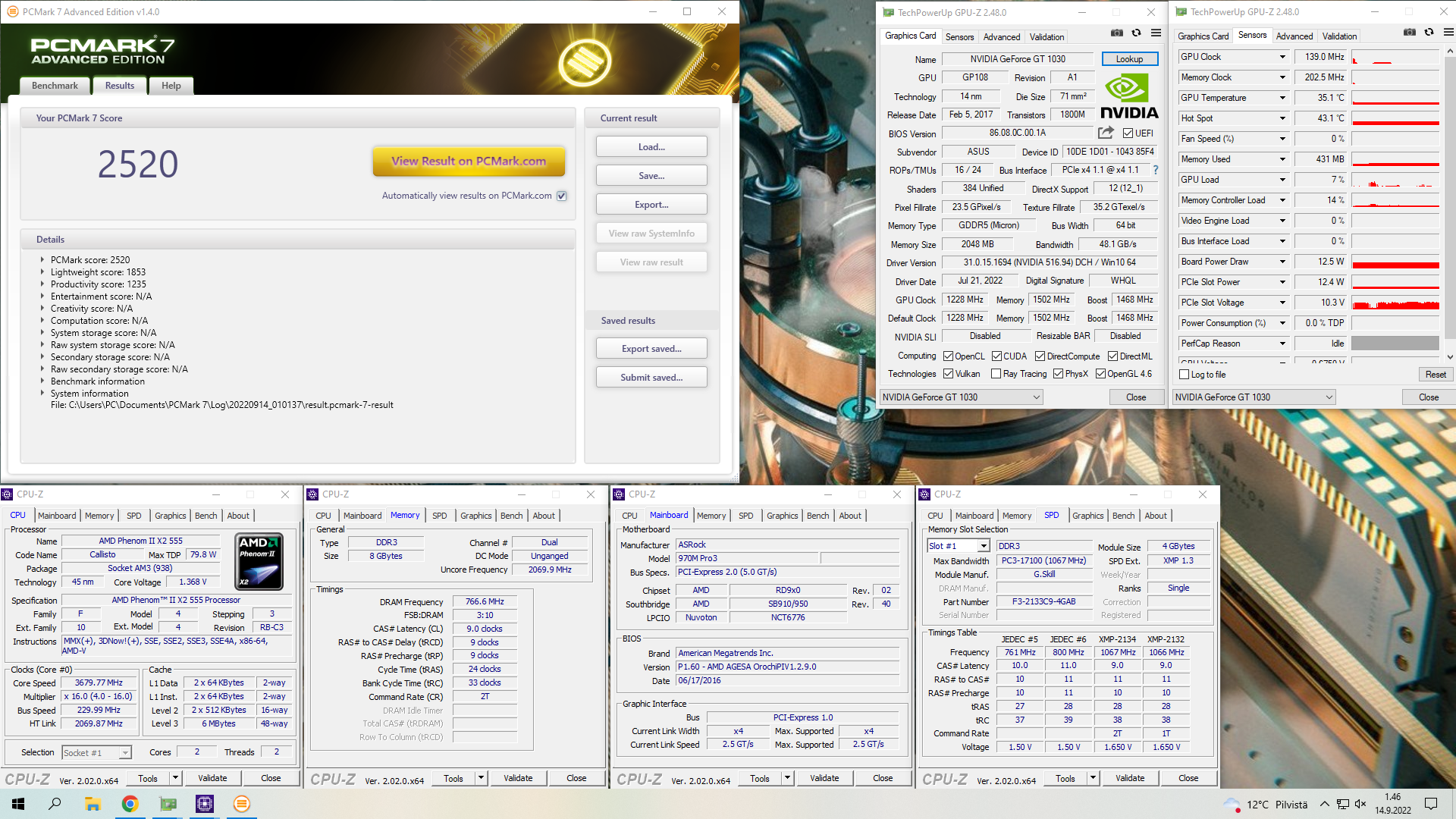The height and width of the screenshot is (819, 1456).
Task: Click the BIOS Version field 86.08.0C.00.1A
Action: click(1017, 133)
